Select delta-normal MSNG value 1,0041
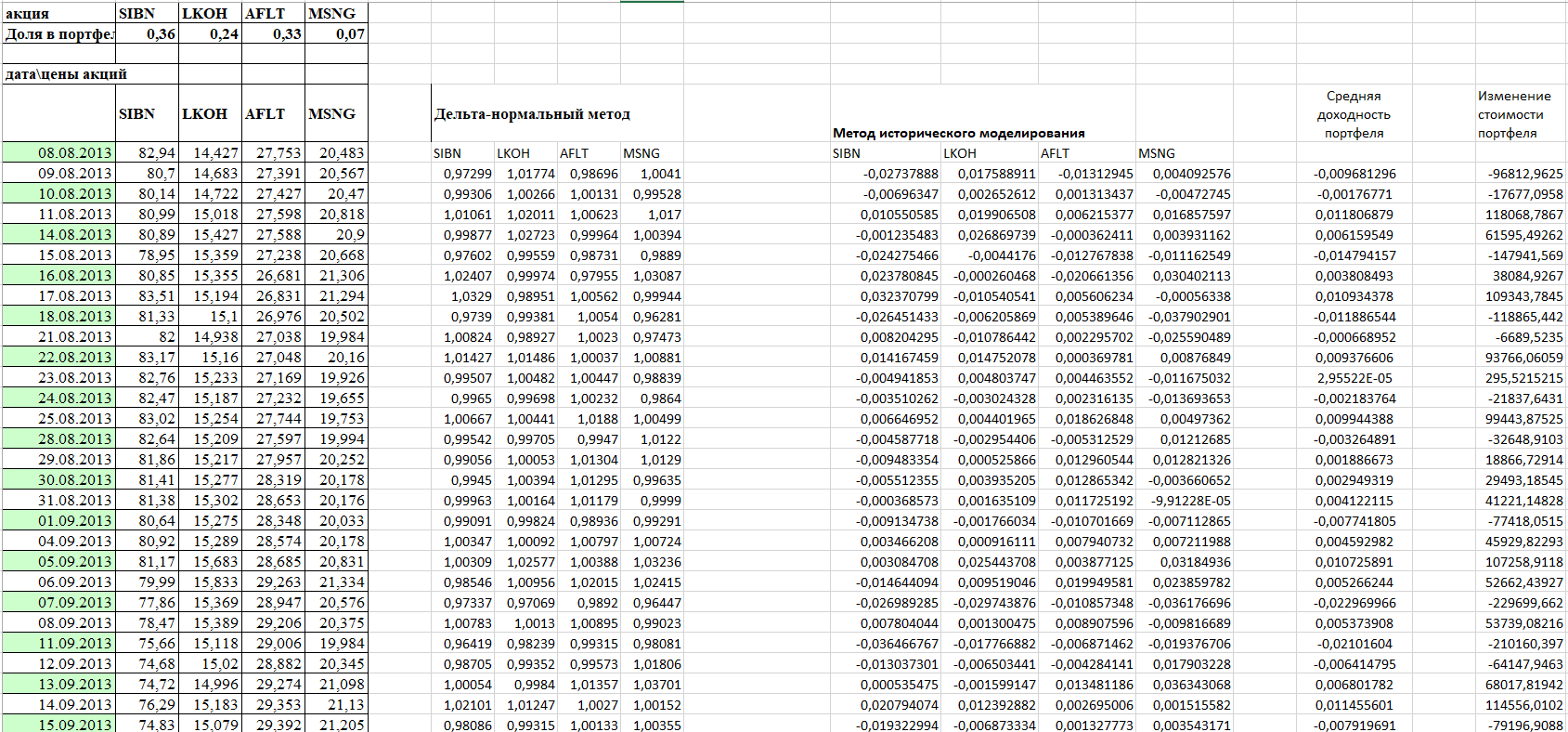1568x732 pixels. click(652, 174)
